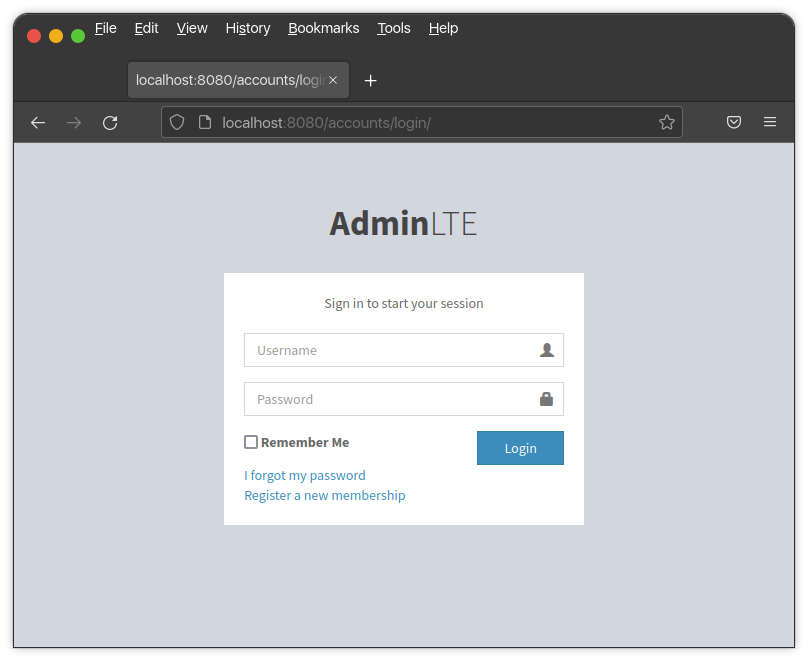Open the Tools menu
The height and width of the screenshot is (661, 808).
(394, 28)
